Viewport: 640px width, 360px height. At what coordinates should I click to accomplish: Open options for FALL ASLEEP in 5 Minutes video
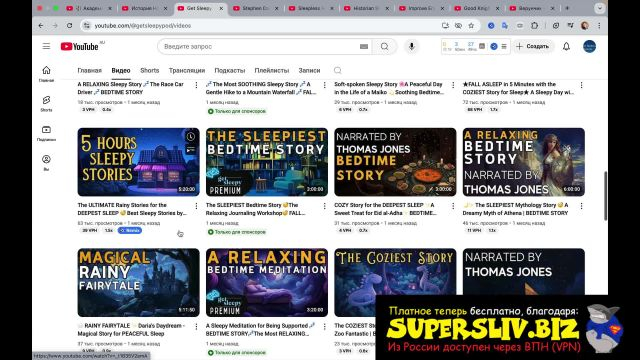coord(581,85)
